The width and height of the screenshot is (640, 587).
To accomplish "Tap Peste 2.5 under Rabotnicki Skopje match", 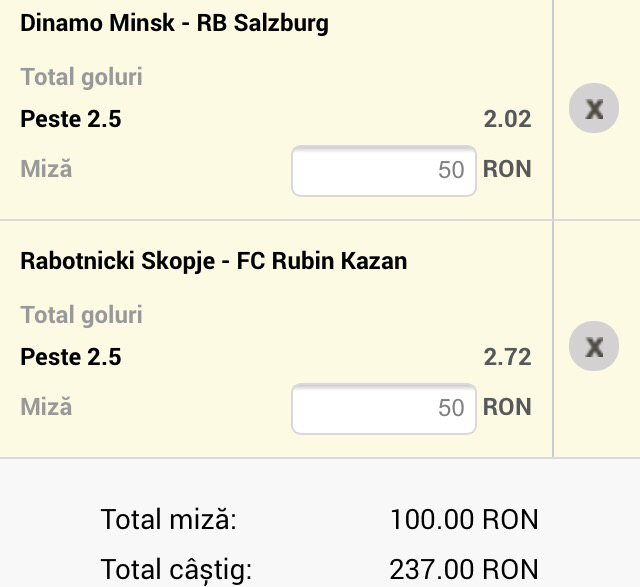I will tap(71, 358).
